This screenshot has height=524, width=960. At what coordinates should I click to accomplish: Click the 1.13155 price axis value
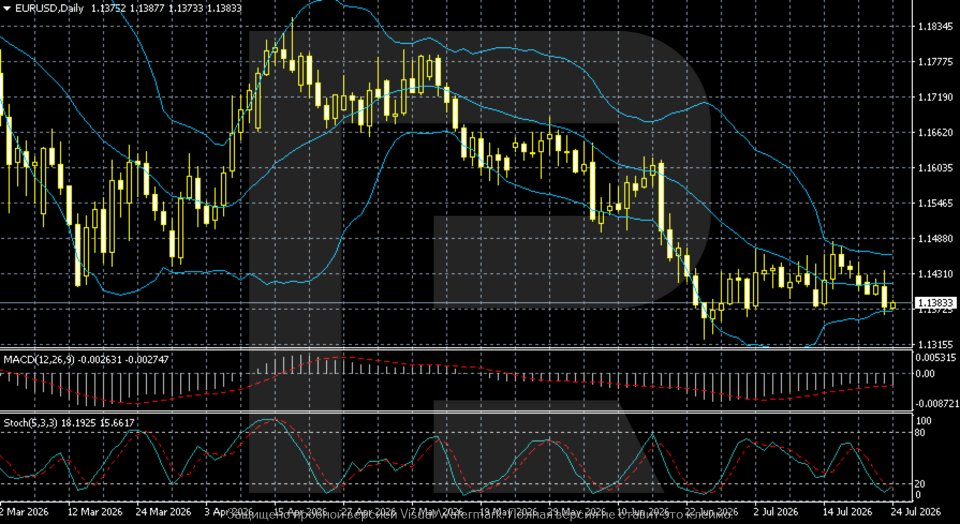(935, 344)
